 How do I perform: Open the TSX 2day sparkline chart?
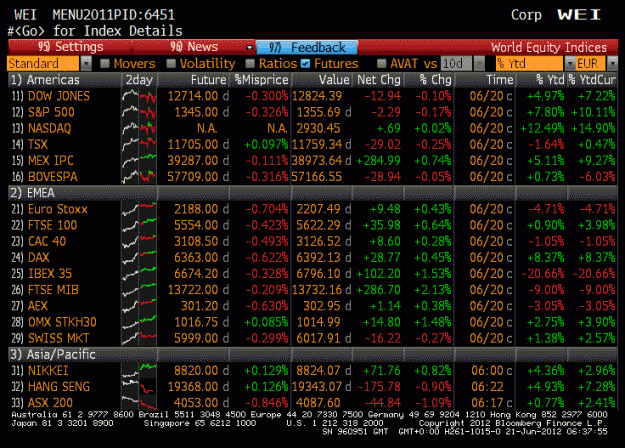(139, 144)
